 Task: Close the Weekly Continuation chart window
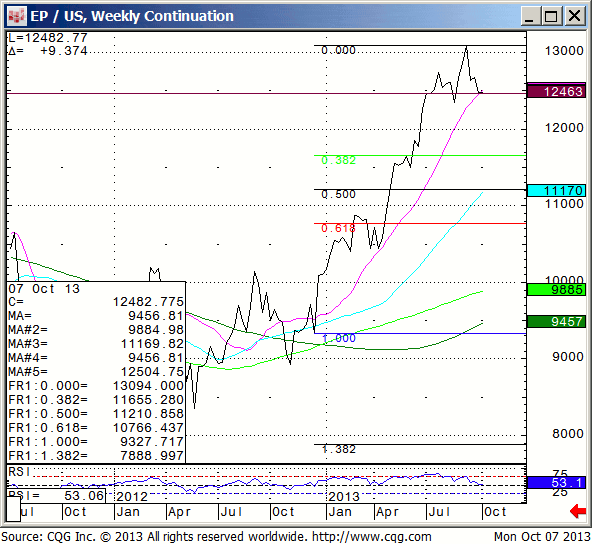pos(574,16)
